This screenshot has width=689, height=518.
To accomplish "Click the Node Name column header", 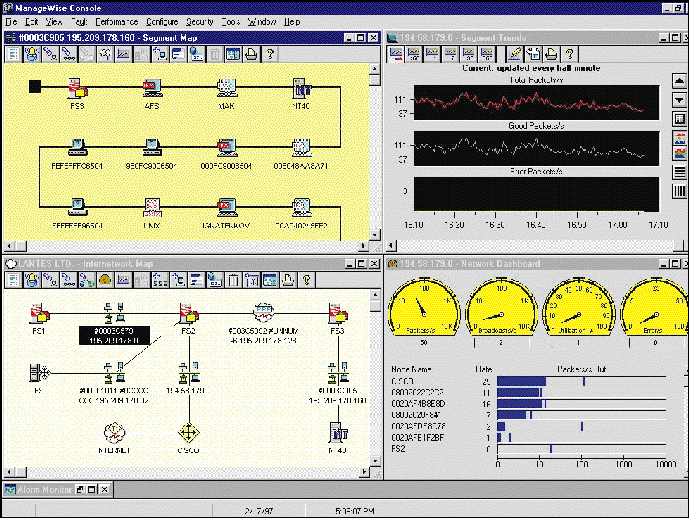I will [411, 369].
